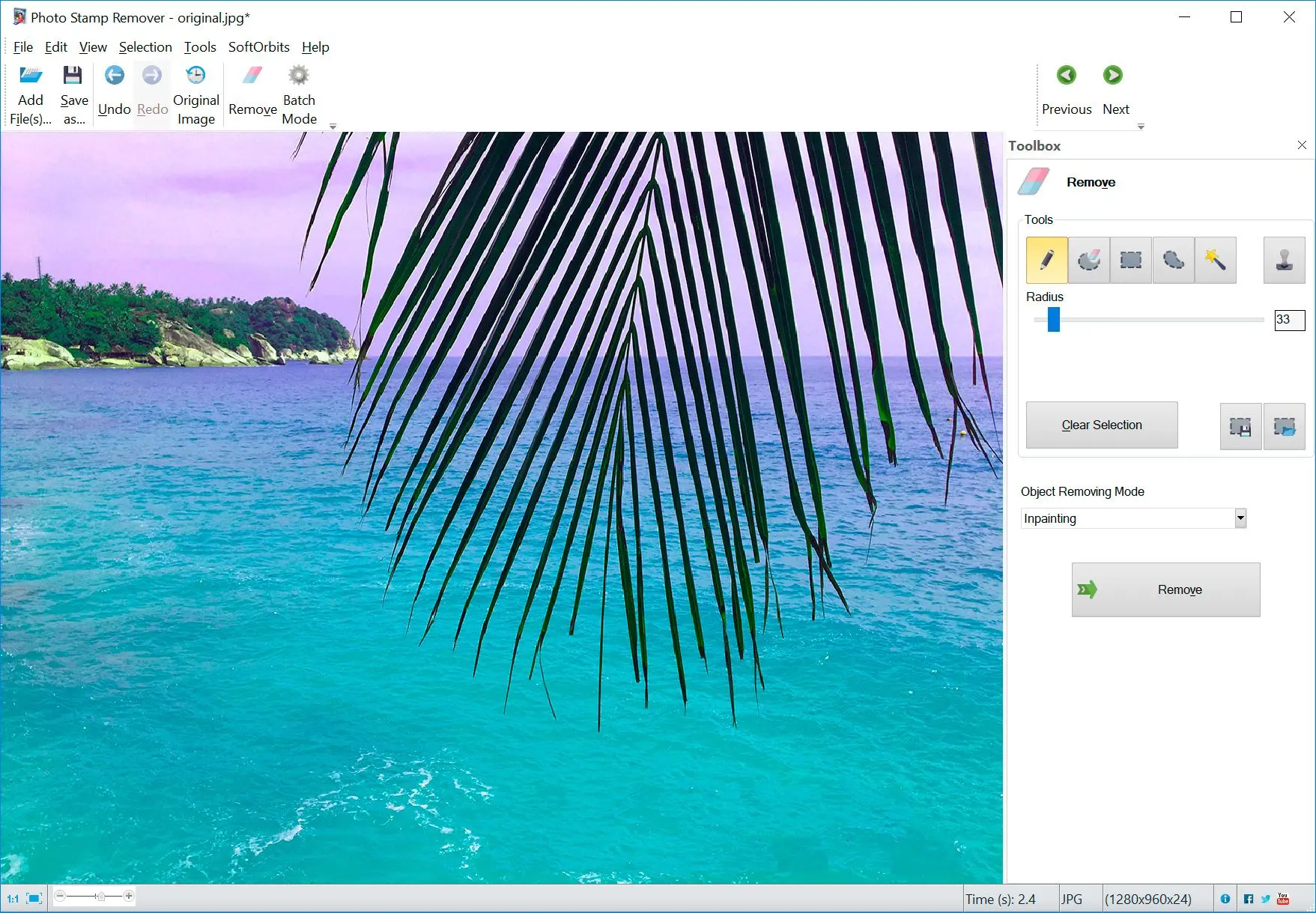Click the zoom slider handle in status bar

click(100, 897)
